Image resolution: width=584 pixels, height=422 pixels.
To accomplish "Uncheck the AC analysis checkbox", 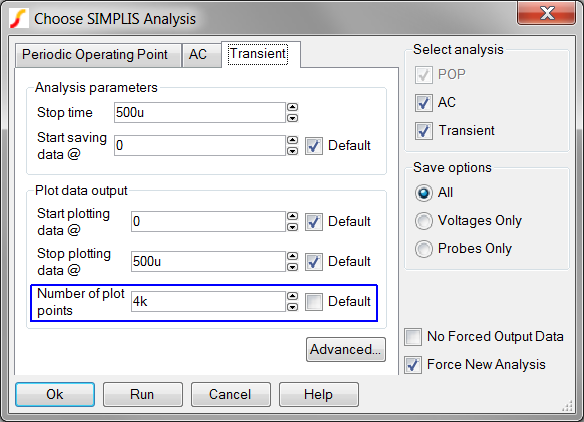I will click(424, 103).
